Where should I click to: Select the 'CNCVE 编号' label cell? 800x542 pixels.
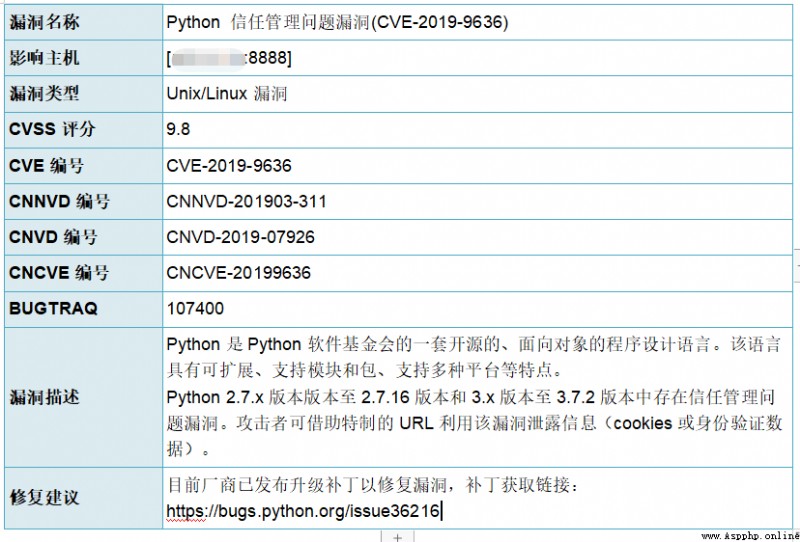point(84,273)
